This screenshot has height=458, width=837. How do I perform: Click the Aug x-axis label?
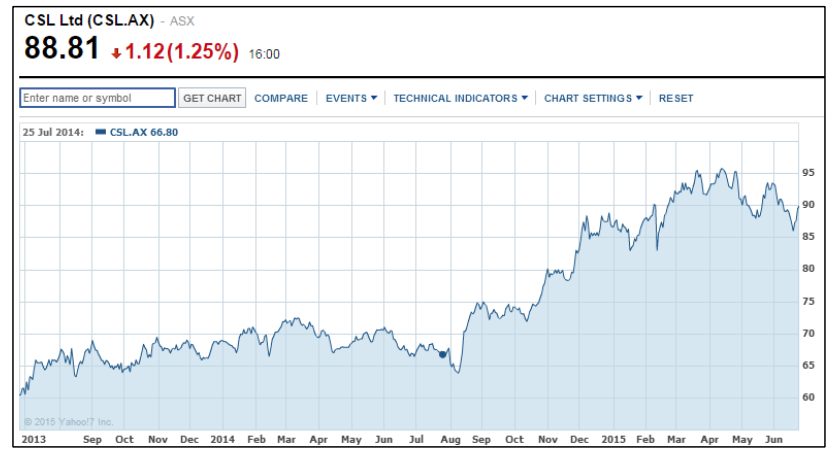pyautogui.click(x=450, y=439)
